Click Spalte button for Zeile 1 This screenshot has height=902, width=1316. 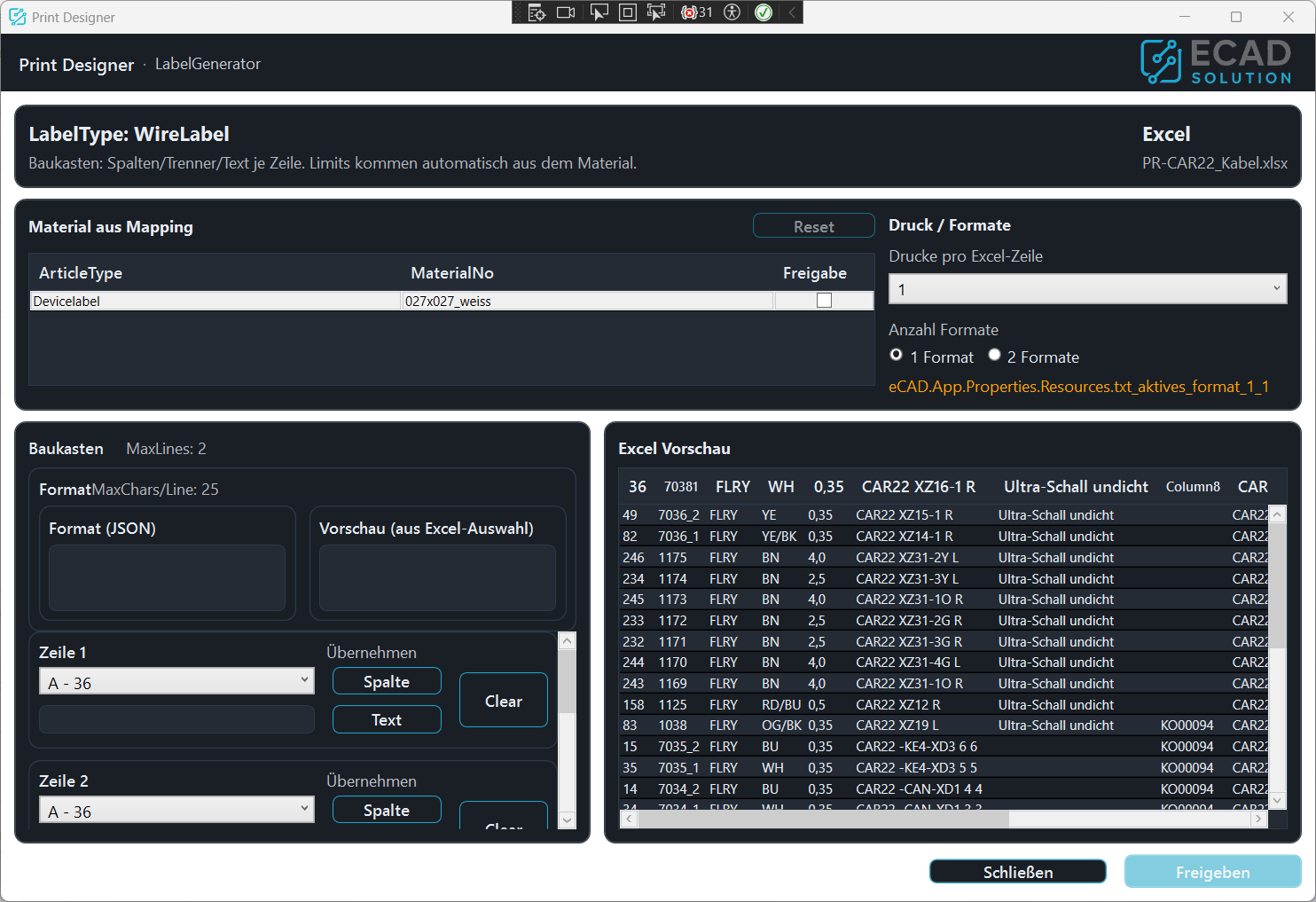coord(387,681)
